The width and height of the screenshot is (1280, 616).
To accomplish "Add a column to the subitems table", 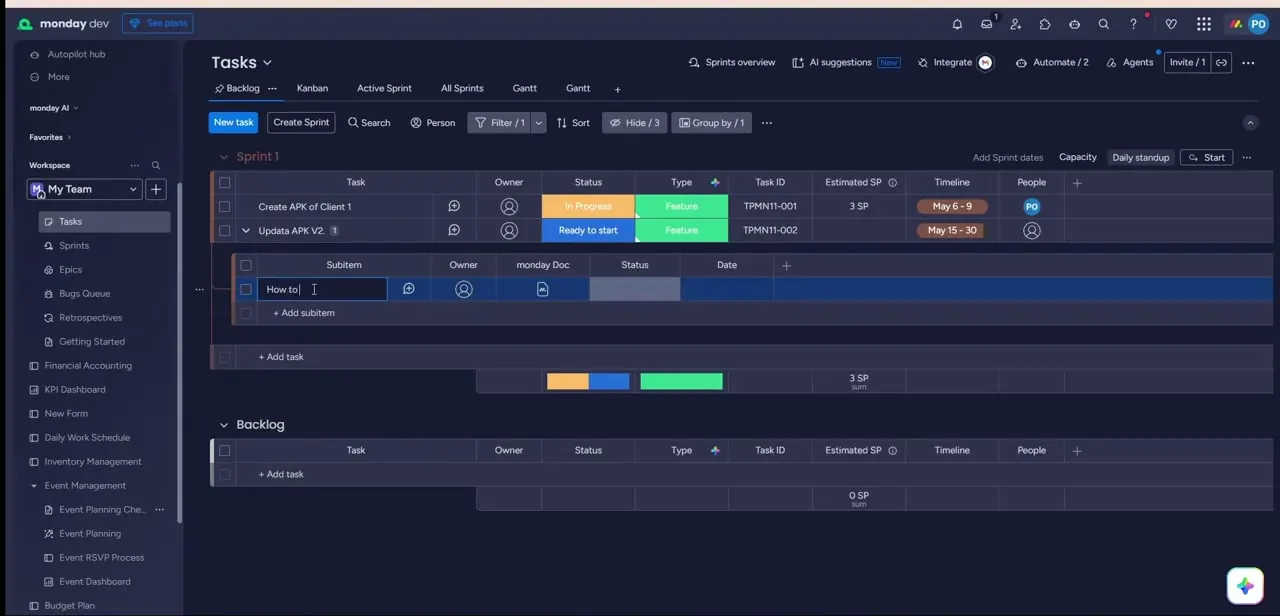I will point(786,265).
